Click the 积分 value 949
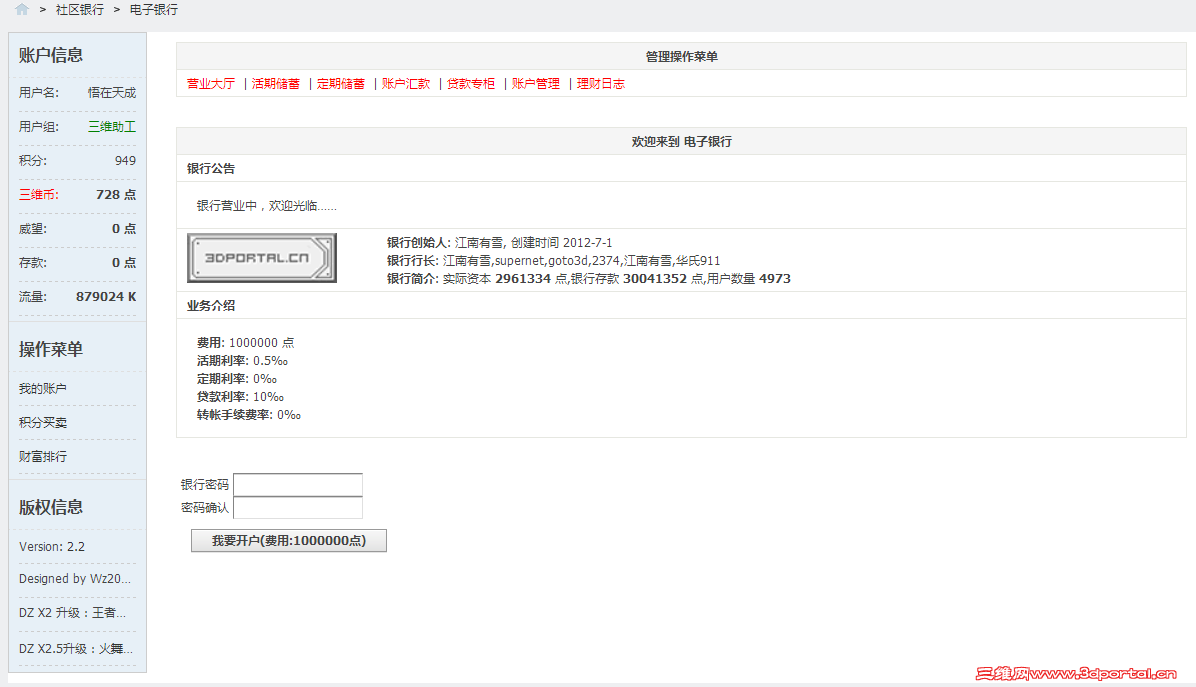Screen dimensions: 1196x687 point(125,161)
